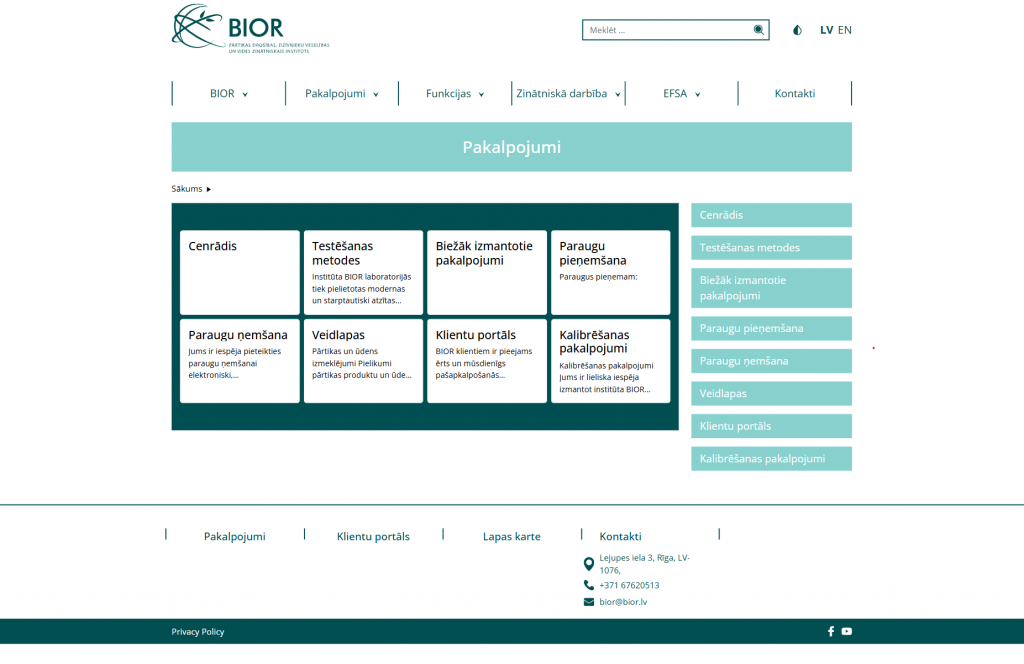Image resolution: width=1024 pixels, height=664 pixels.
Task: Toggle the high contrast mode icon
Action: tap(797, 30)
